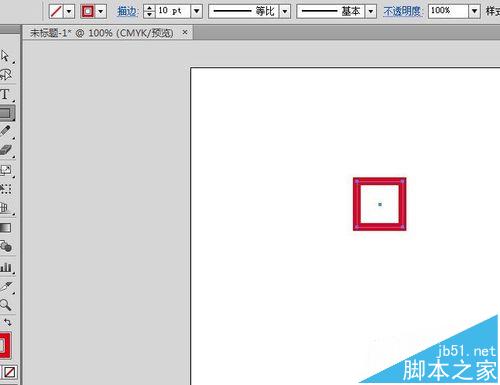
Task: Expand the stroke weight dropdown
Action: click(197, 11)
